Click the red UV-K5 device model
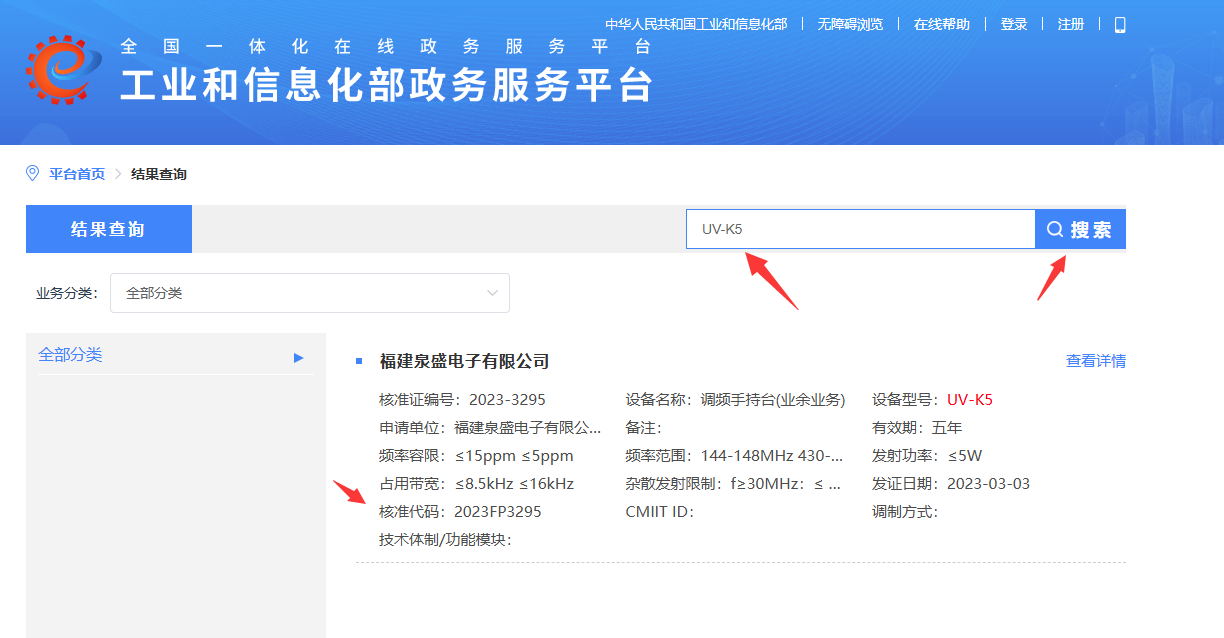Screen dimensions: 1224x638 tap(970, 400)
